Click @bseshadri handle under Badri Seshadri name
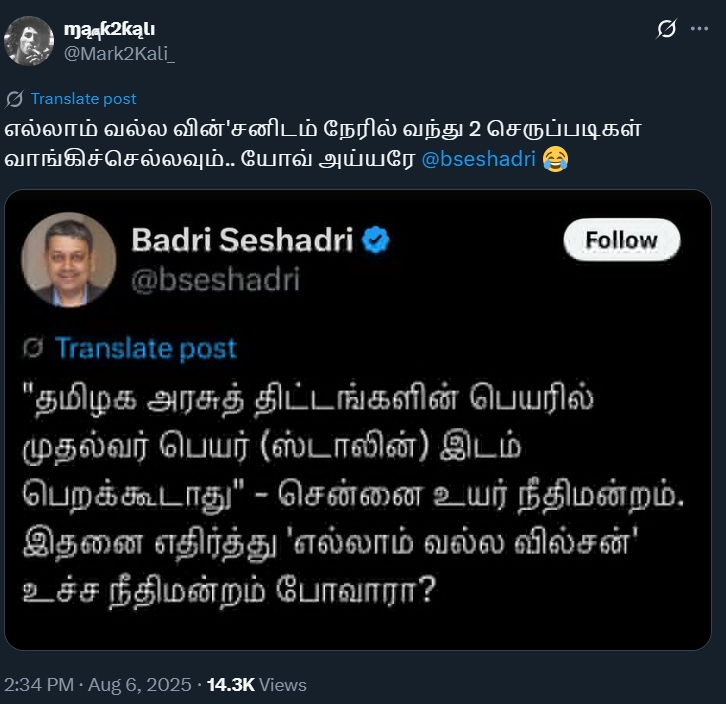This screenshot has width=726, height=704. pos(215,279)
